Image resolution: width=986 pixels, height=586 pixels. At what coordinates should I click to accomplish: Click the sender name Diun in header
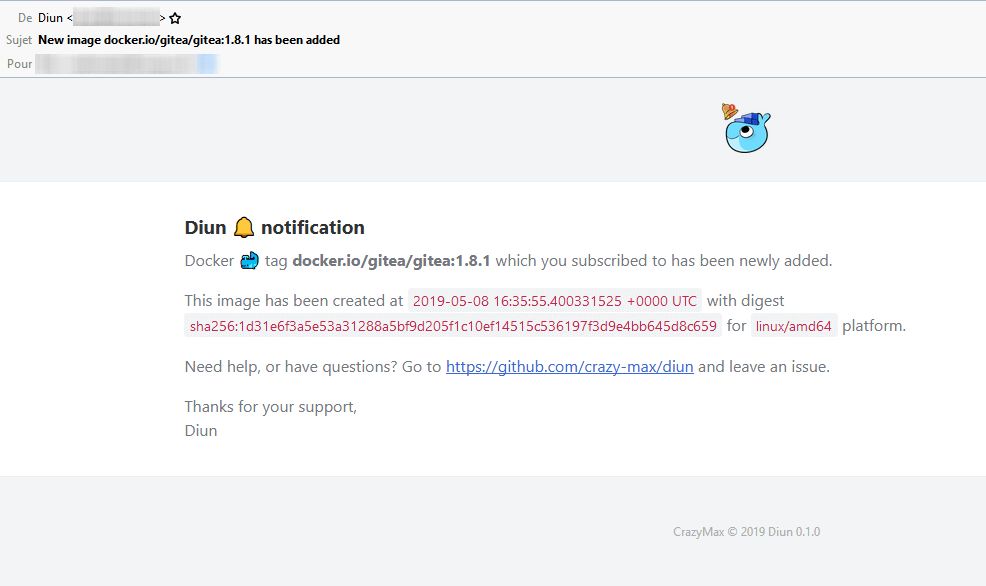(x=50, y=18)
